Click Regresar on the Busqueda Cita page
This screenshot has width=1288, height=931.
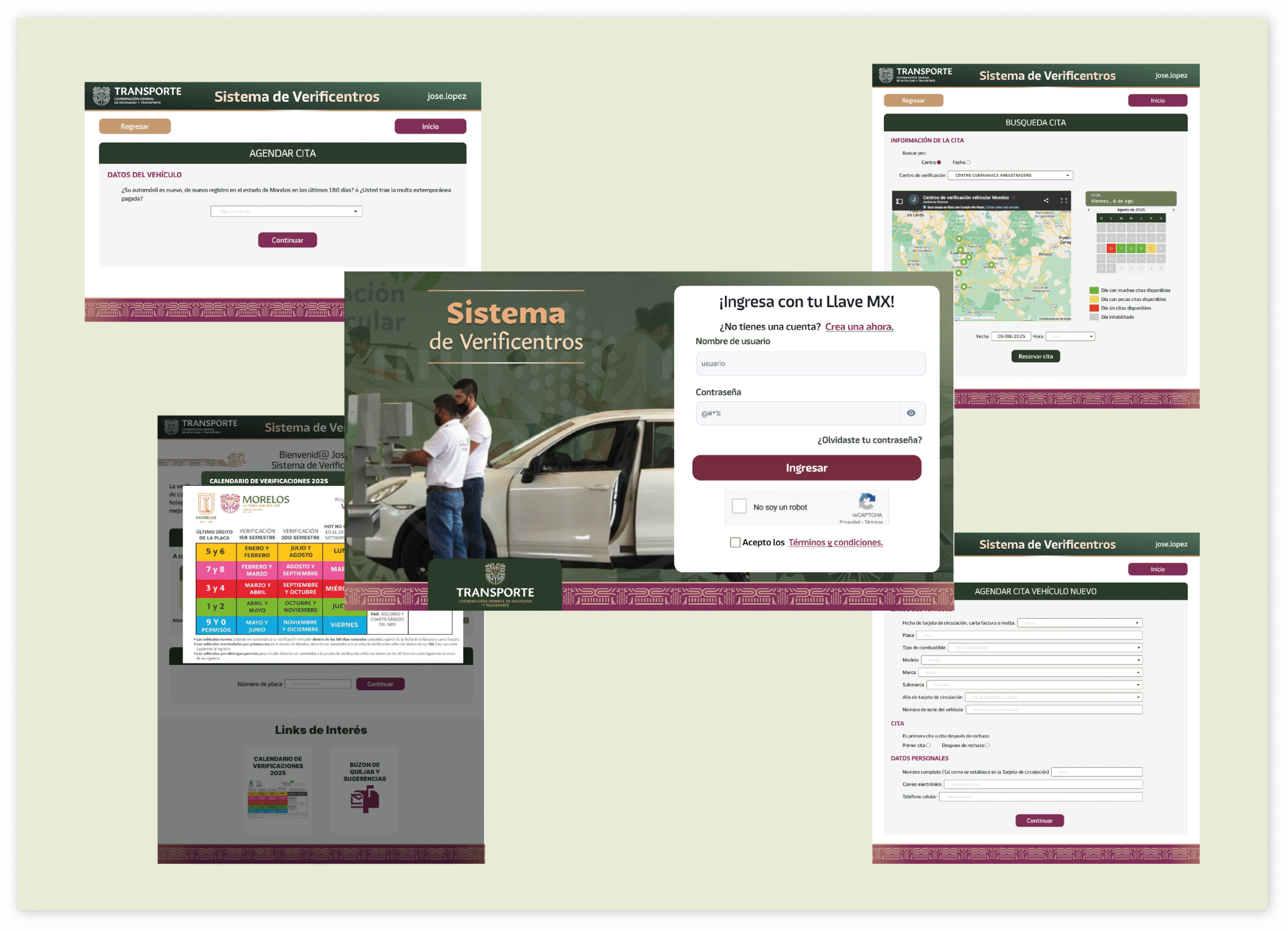click(913, 101)
